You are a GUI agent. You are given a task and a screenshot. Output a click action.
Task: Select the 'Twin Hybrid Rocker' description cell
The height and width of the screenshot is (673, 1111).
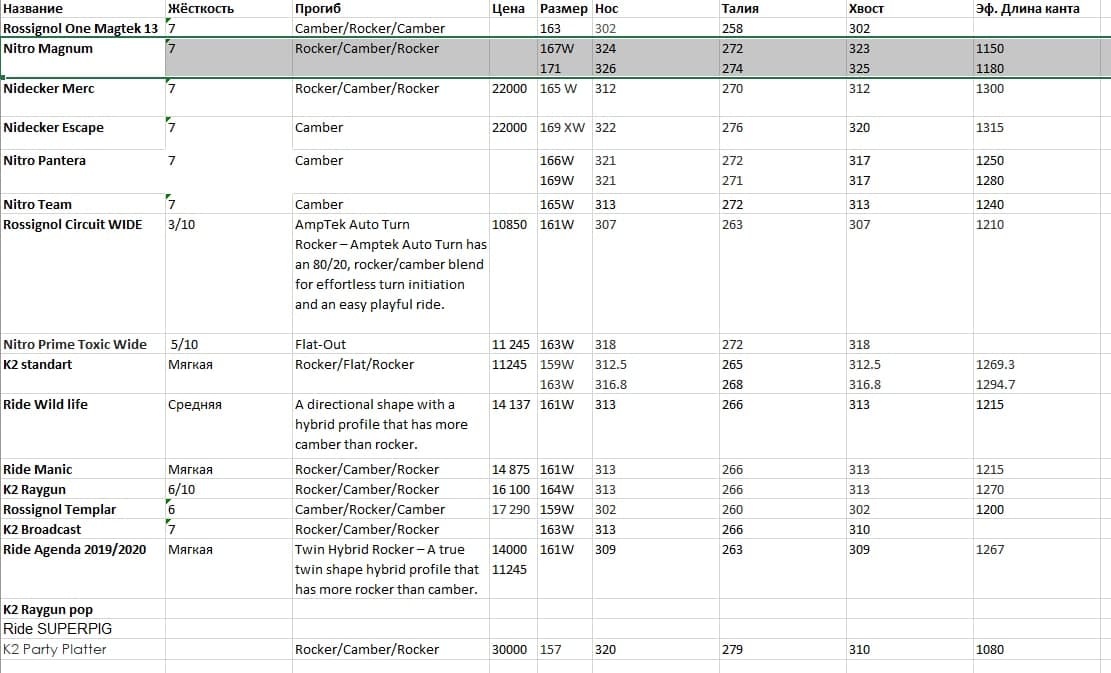click(390, 569)
